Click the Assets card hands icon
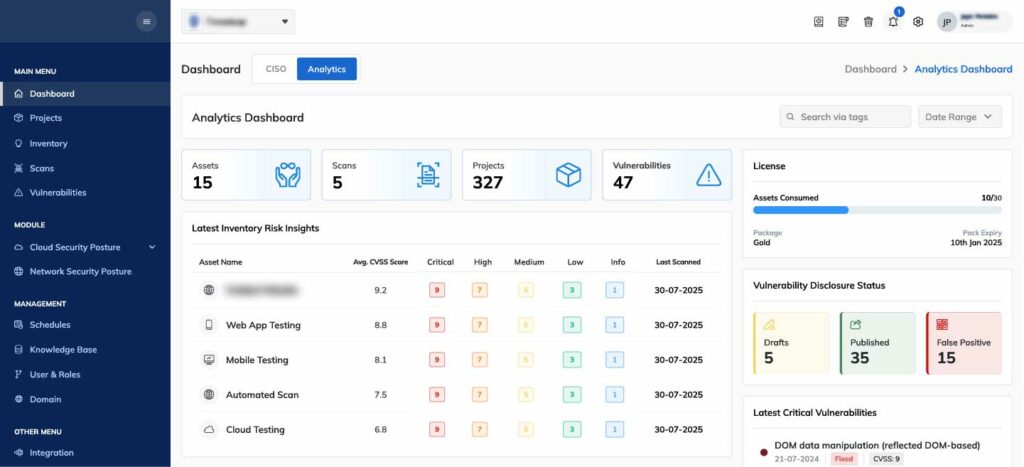 [288, 175]
